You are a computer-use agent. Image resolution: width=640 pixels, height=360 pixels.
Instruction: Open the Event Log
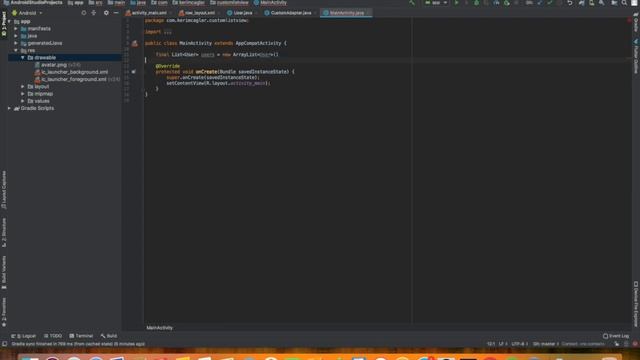pos(616,336)
